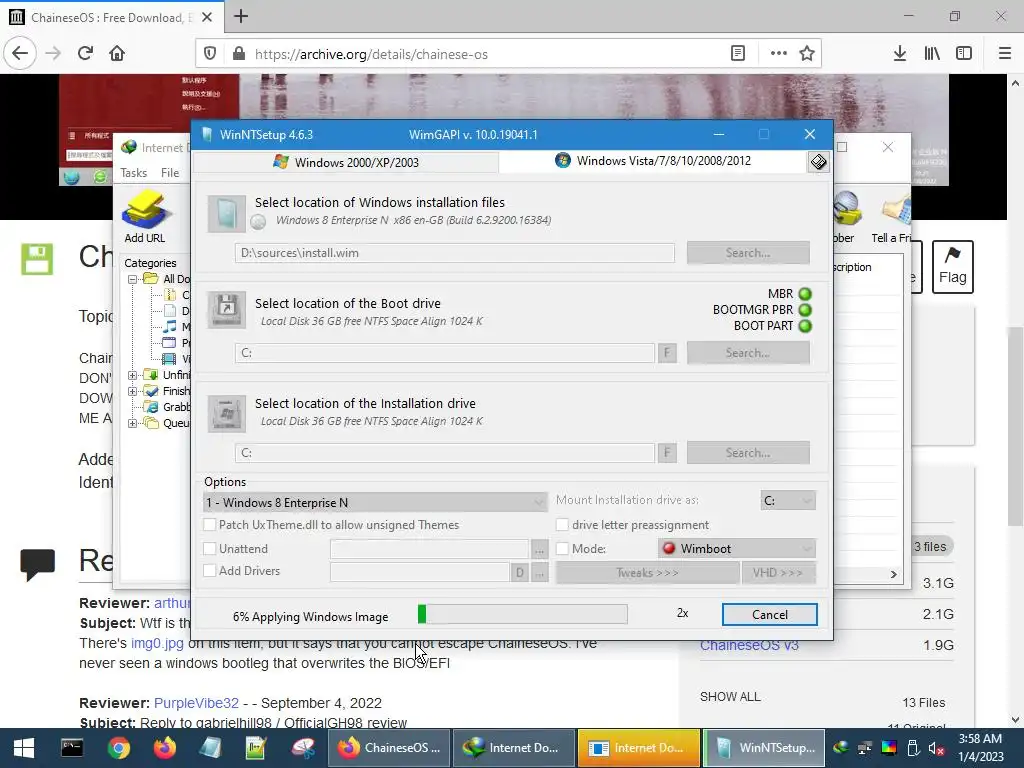Switch to Windows 2000/XP/2003 tab

(346, 162)
